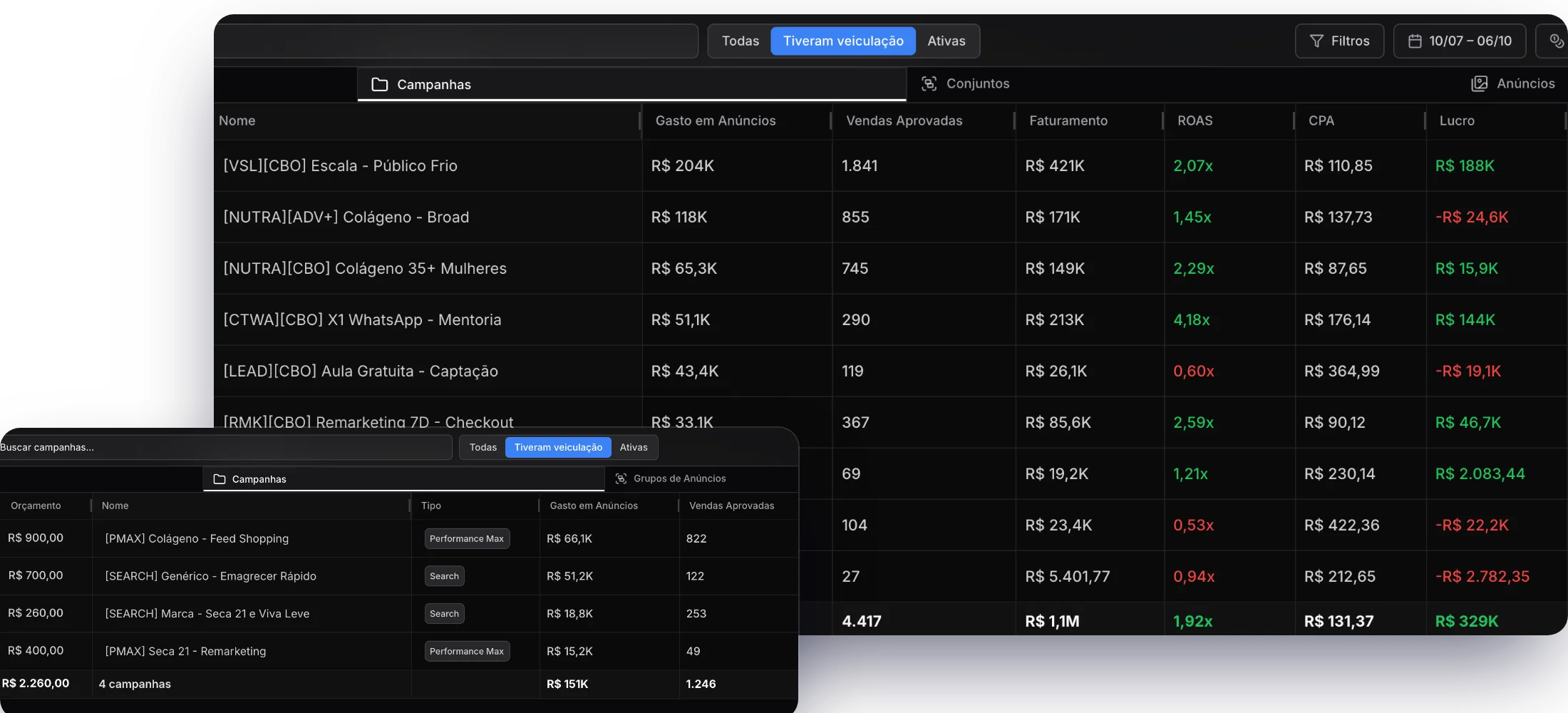This screenshot has width=1568, height=713.
Task: Open campaign [VSL][CBO] Escala - Público Frio
Action: coord(341,165)
